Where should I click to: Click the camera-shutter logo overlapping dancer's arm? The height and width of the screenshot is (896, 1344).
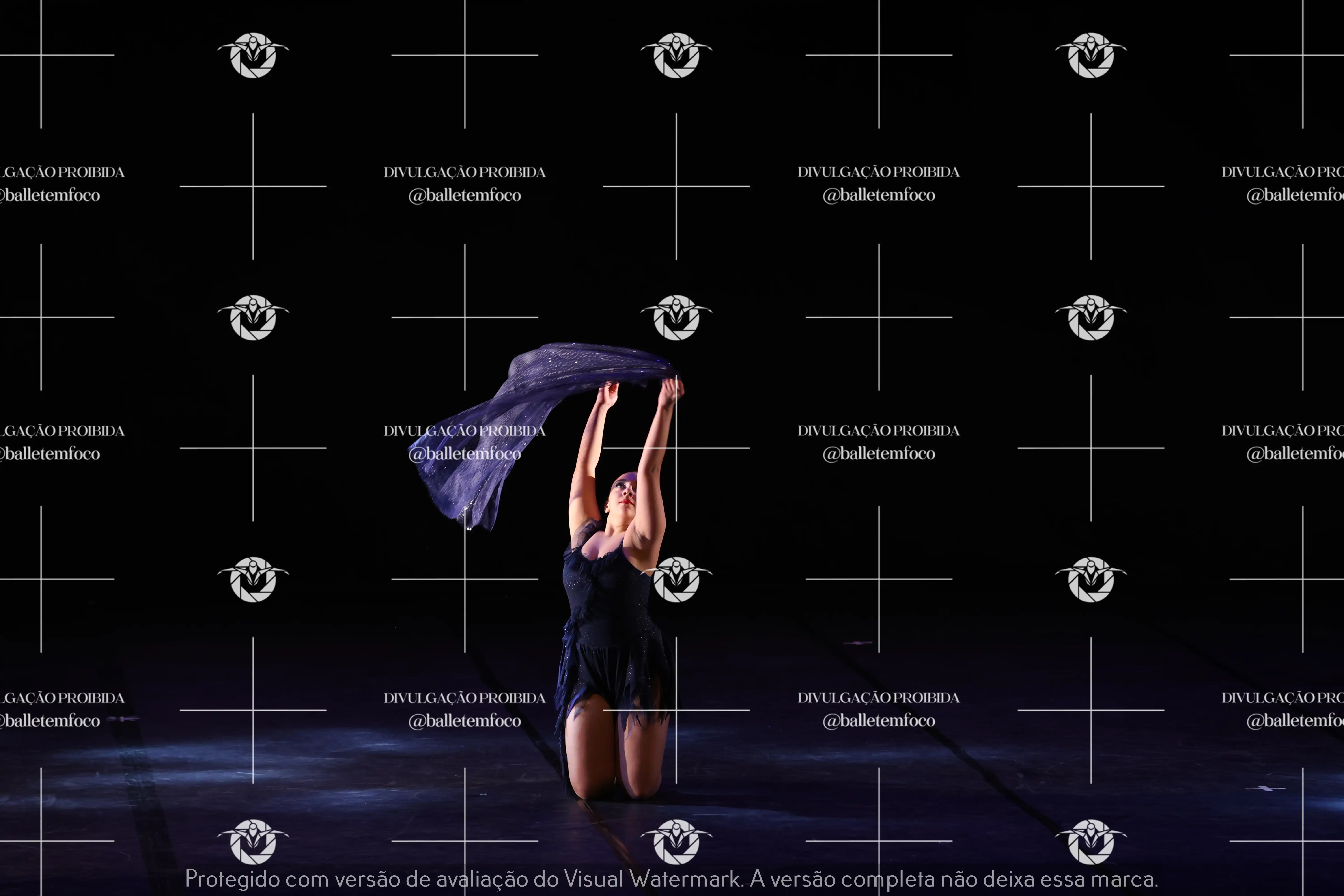[x=676, y=579]
